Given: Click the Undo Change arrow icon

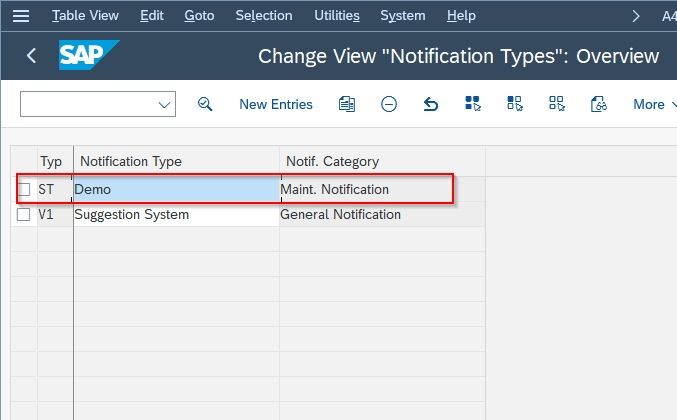Looking at the screenshot, I should click(x=430, y=104).
